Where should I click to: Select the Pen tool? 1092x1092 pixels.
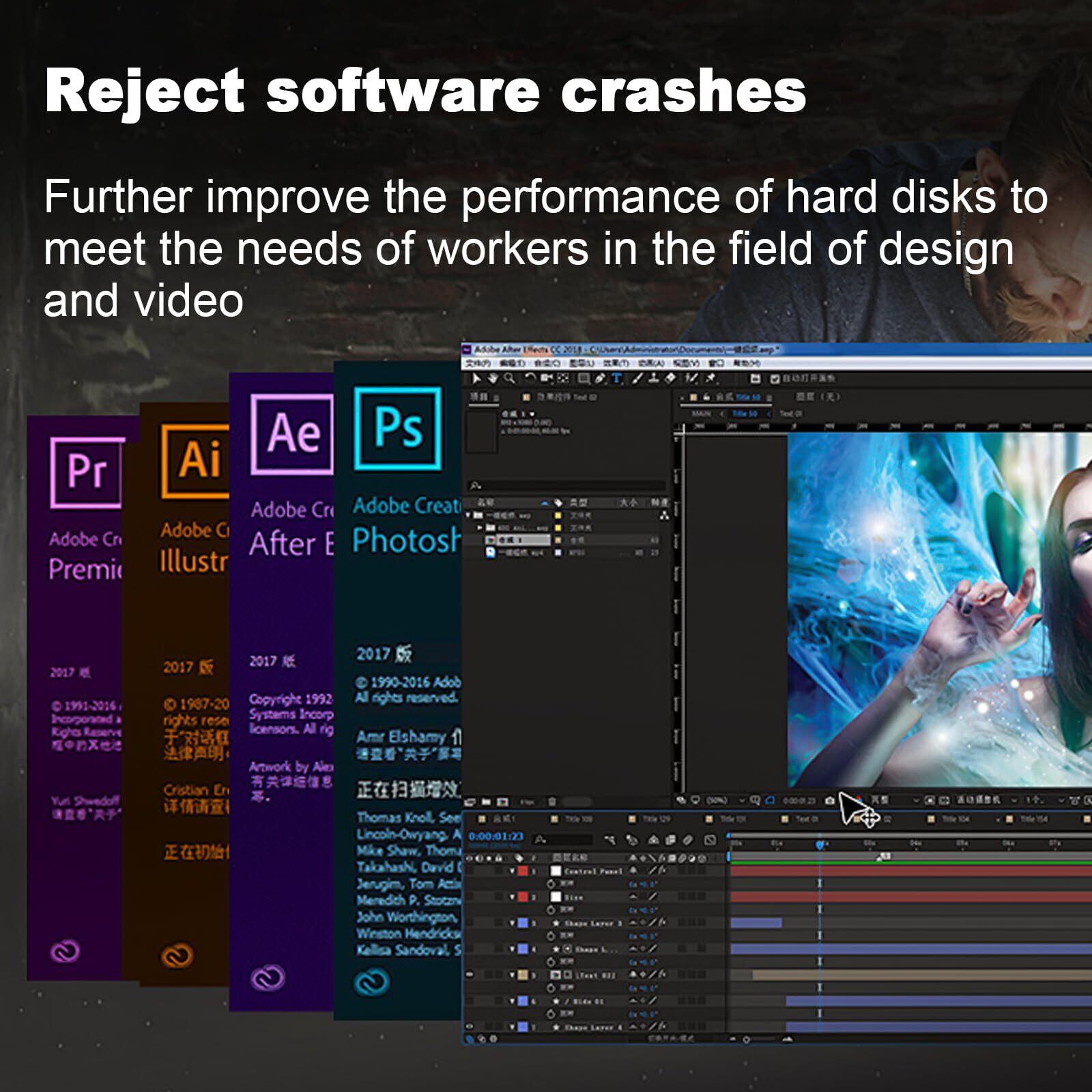[600, 379]
